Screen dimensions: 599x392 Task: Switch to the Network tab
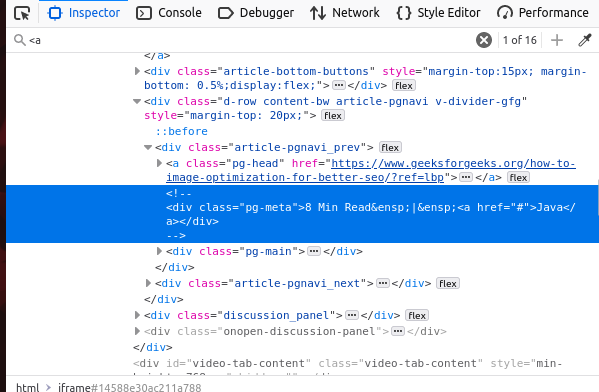tap(345, 13)
